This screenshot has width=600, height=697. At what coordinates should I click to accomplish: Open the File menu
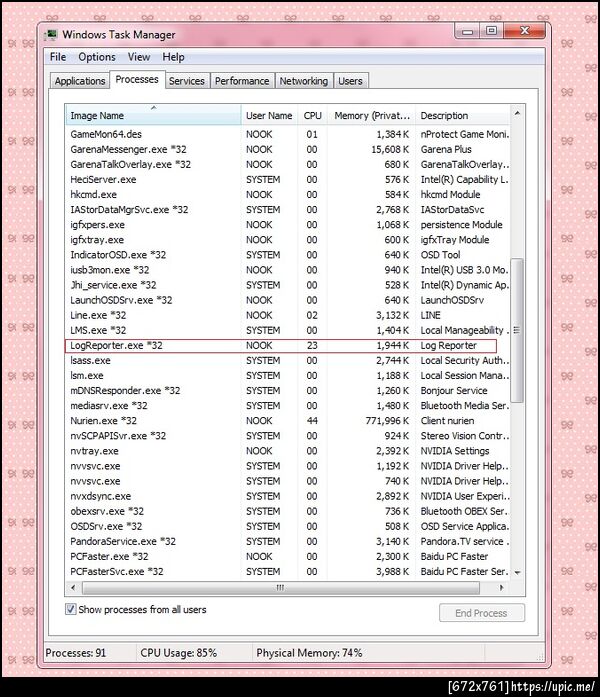click(58, 57)
